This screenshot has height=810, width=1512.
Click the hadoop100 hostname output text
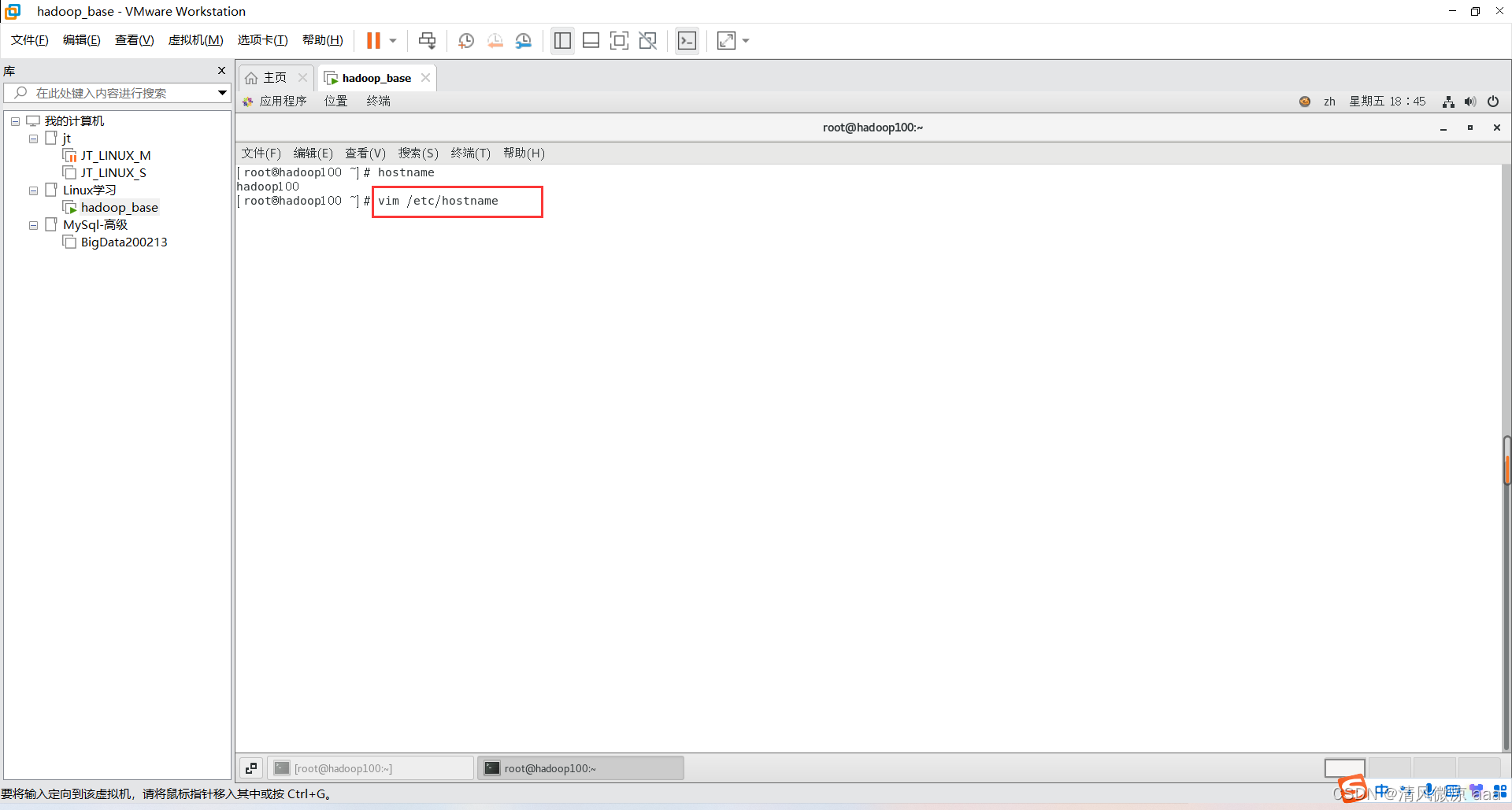click(268, 187)
